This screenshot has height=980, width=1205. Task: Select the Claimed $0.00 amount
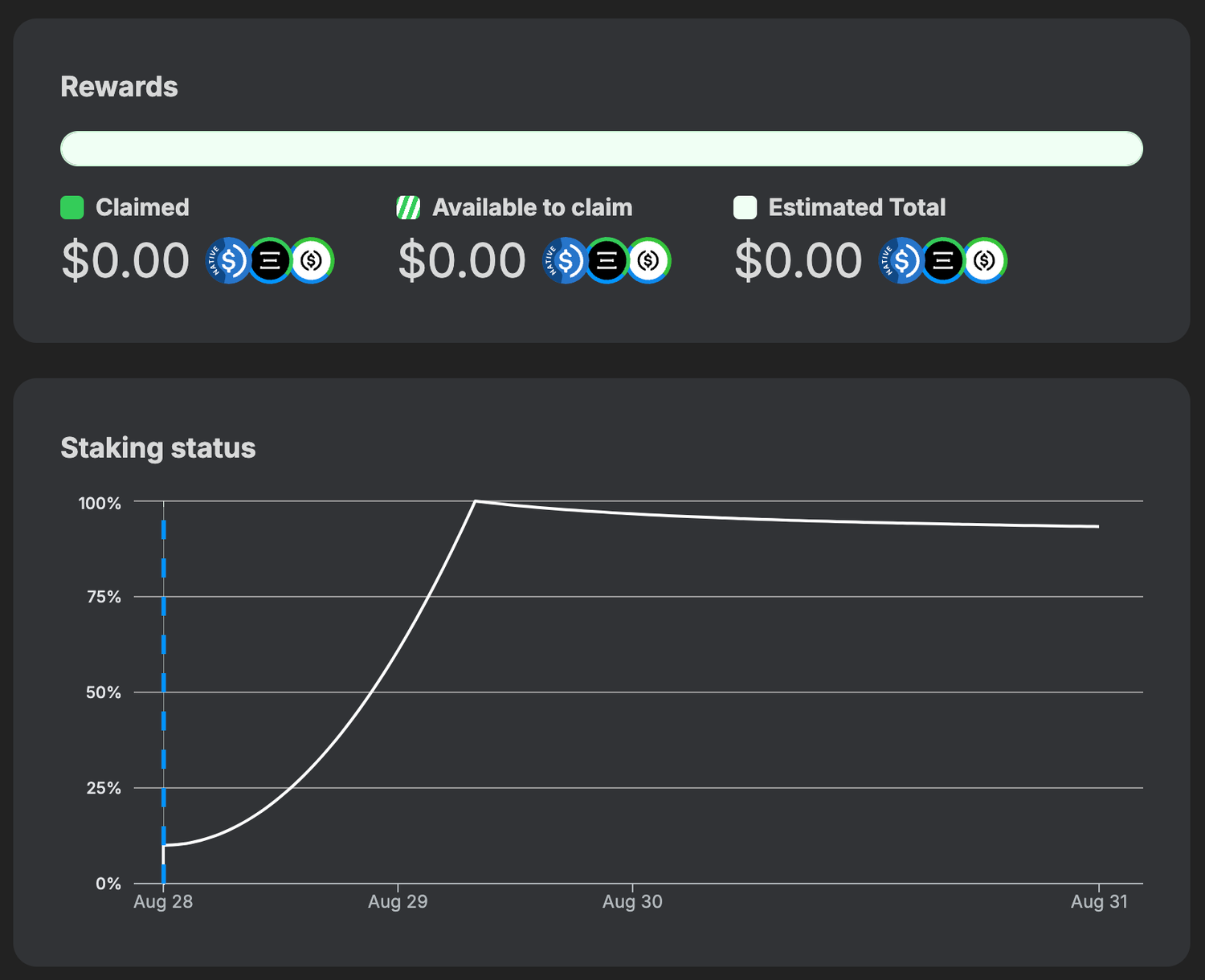coord(125,261)
